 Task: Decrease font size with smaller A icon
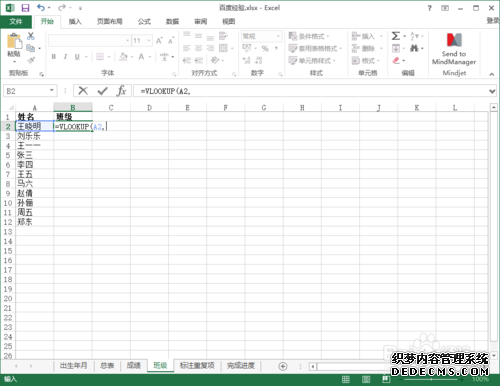171,41
